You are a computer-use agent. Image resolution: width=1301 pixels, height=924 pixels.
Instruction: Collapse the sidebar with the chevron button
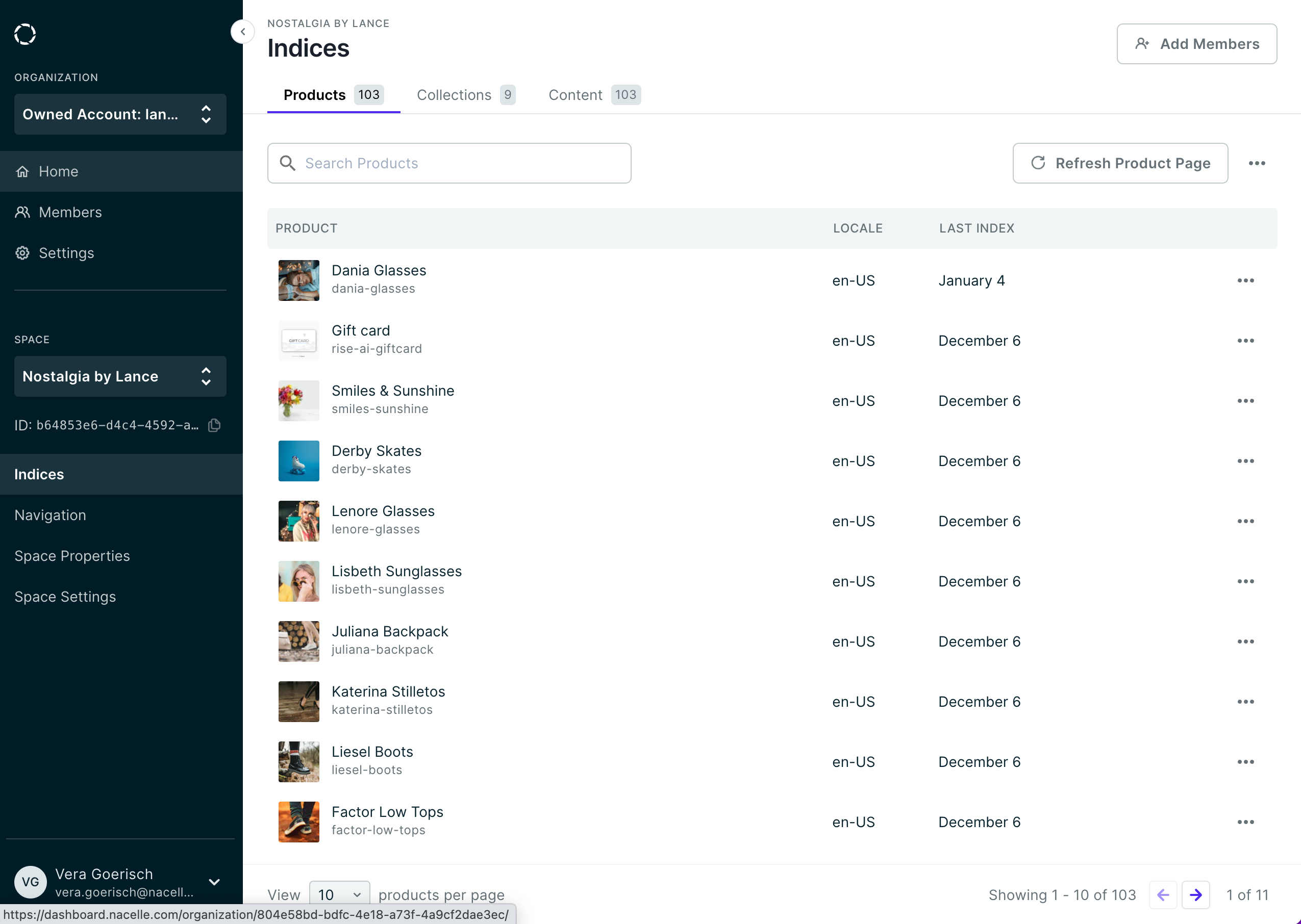242,32
